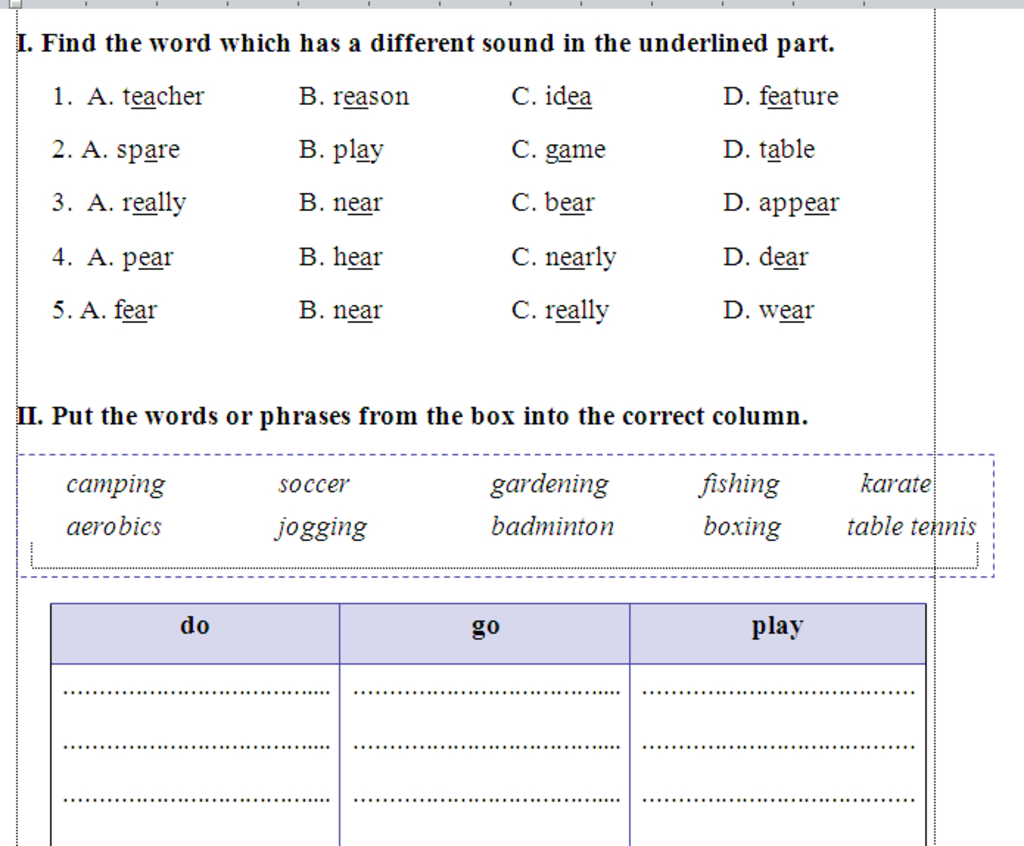Click the section II instruction heading
The width and height of the screenshot is (1024, 846).
pyautogui.click(x=412, y=416)
